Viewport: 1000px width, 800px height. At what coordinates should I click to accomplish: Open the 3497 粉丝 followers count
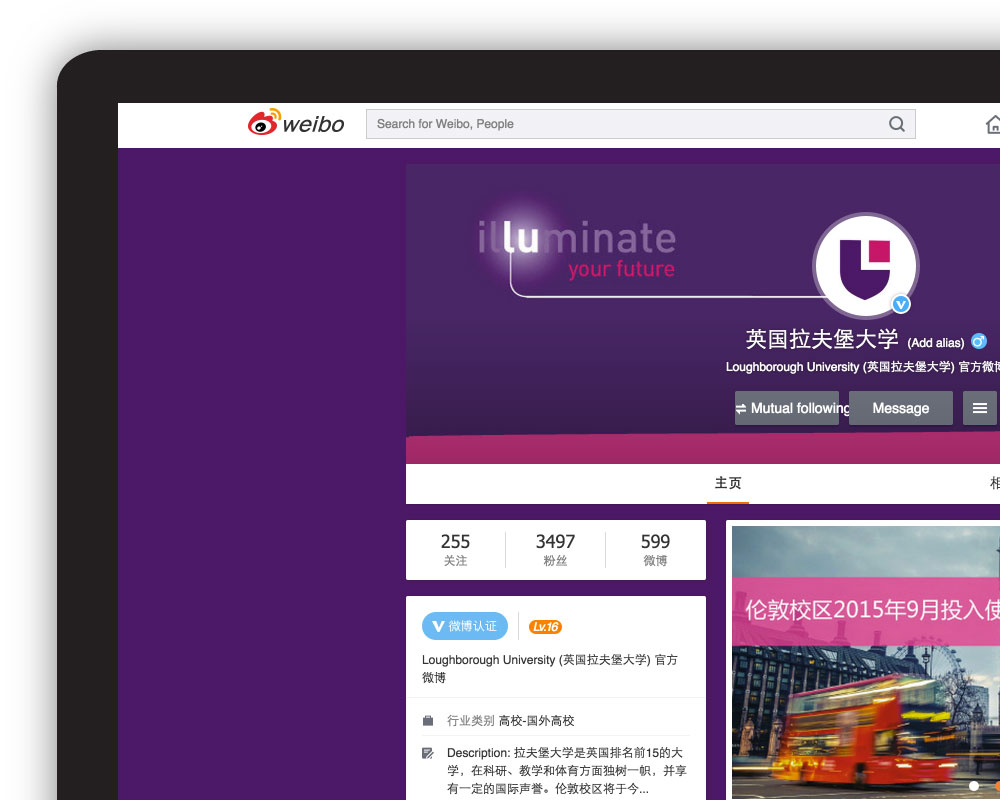[555, 549]
